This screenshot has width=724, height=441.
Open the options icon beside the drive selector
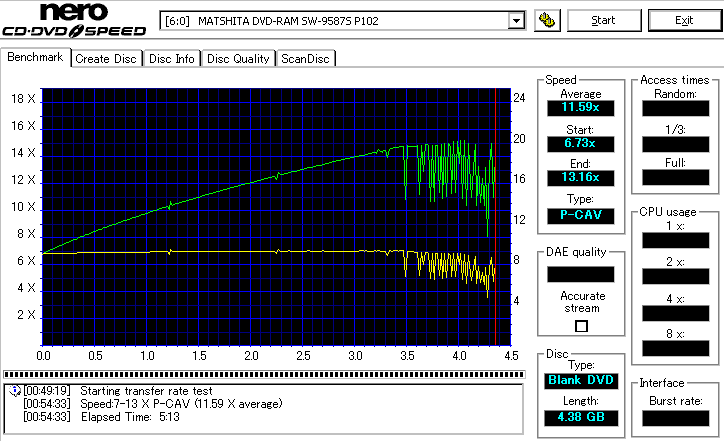tap(546, 20)
